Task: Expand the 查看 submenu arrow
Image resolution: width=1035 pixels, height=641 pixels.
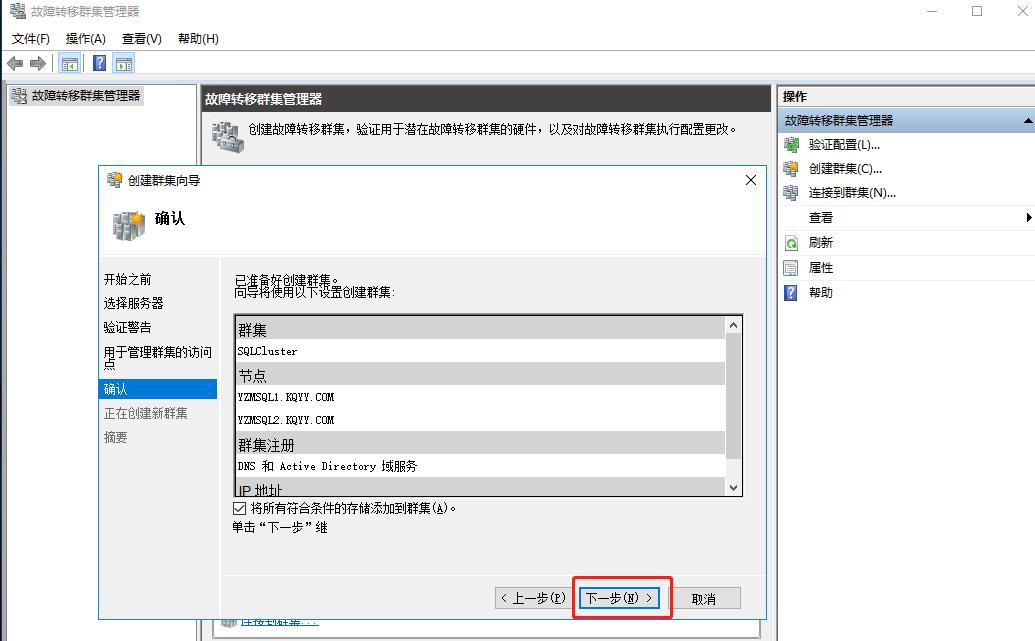Action: [x=1026, y=217]
